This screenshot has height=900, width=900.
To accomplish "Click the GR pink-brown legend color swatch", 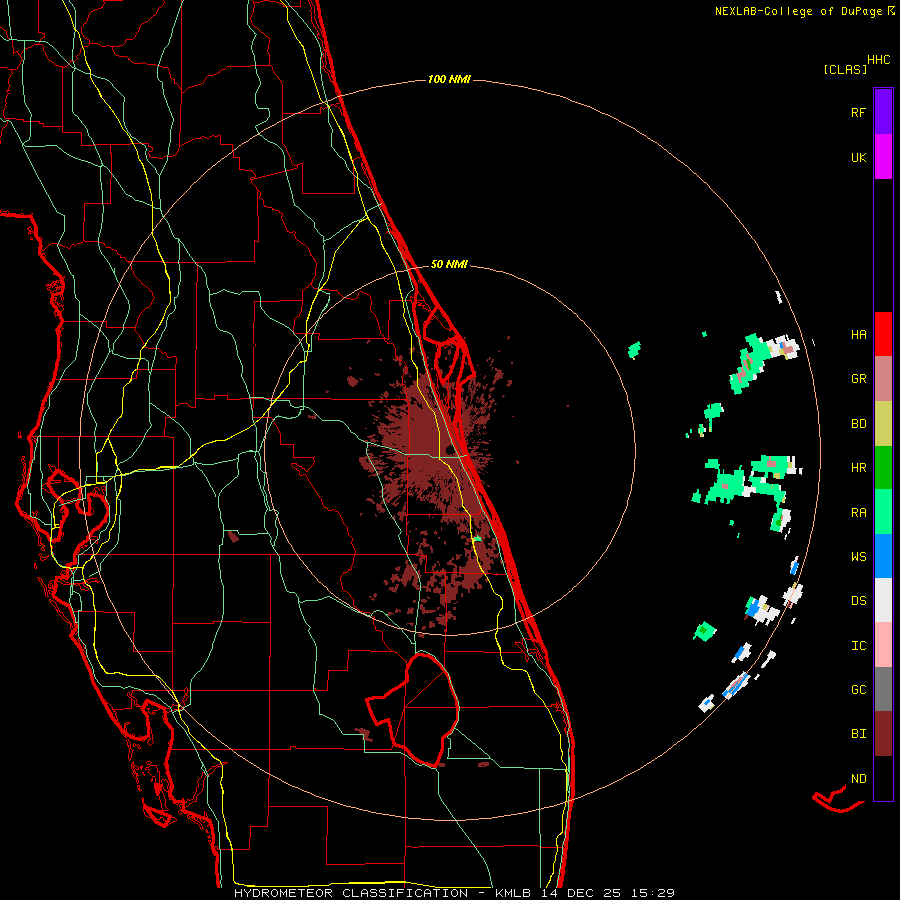I will pos(883,379).
